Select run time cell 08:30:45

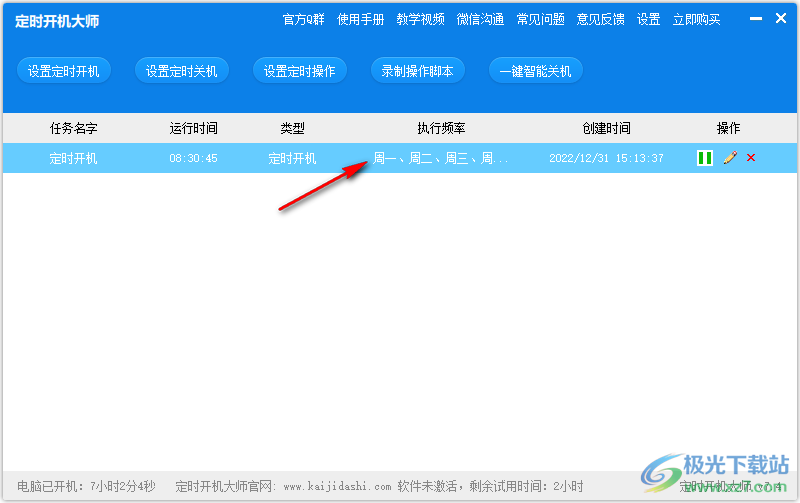193,158
